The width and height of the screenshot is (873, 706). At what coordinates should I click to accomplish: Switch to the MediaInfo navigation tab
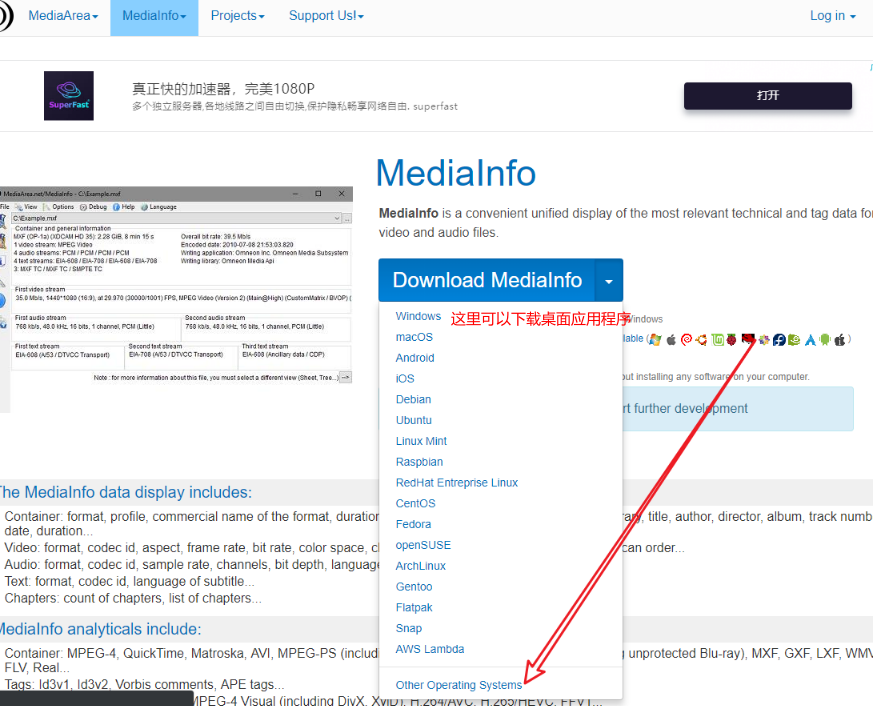click(153, 16)
